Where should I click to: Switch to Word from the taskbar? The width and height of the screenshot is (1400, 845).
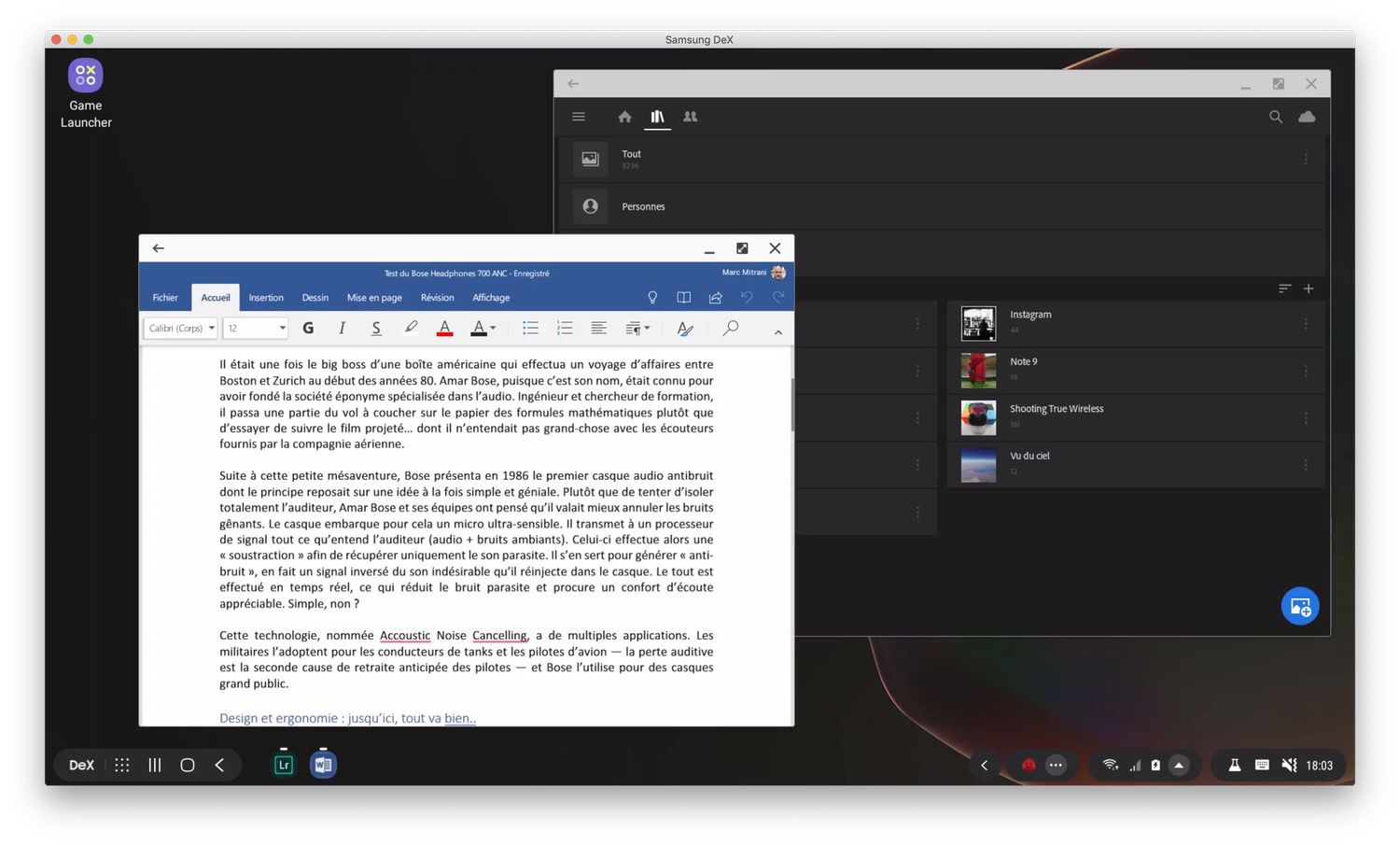tap(323, 765)
